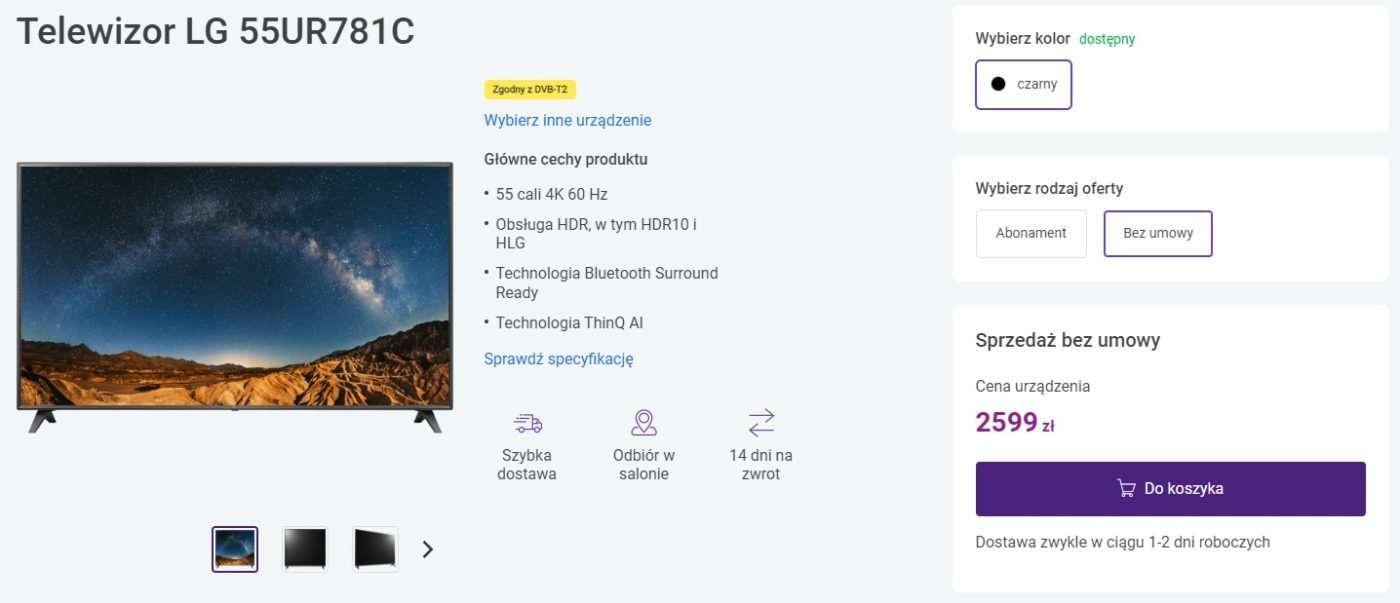Open the Wybierz inne urządzenie link

click(x=568, y=120)
